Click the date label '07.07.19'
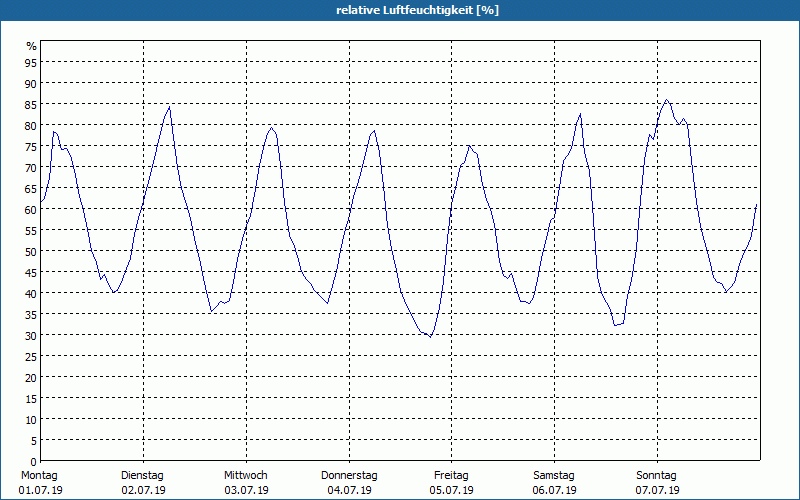 tap(657, 490)
